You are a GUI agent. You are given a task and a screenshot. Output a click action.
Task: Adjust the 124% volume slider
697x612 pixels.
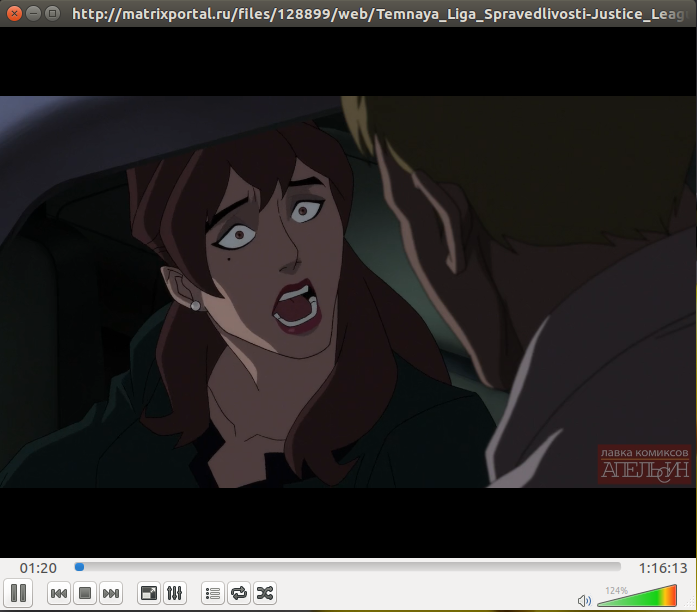point(637,596)
